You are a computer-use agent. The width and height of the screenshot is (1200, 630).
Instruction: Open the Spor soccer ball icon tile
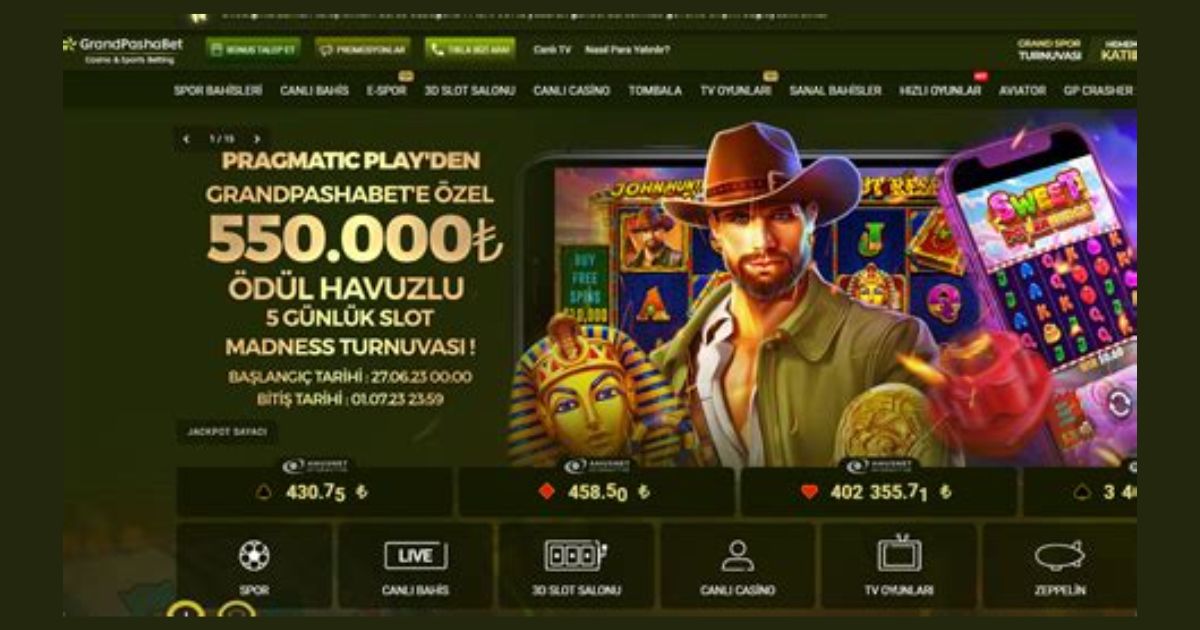(x=254, y=566)
